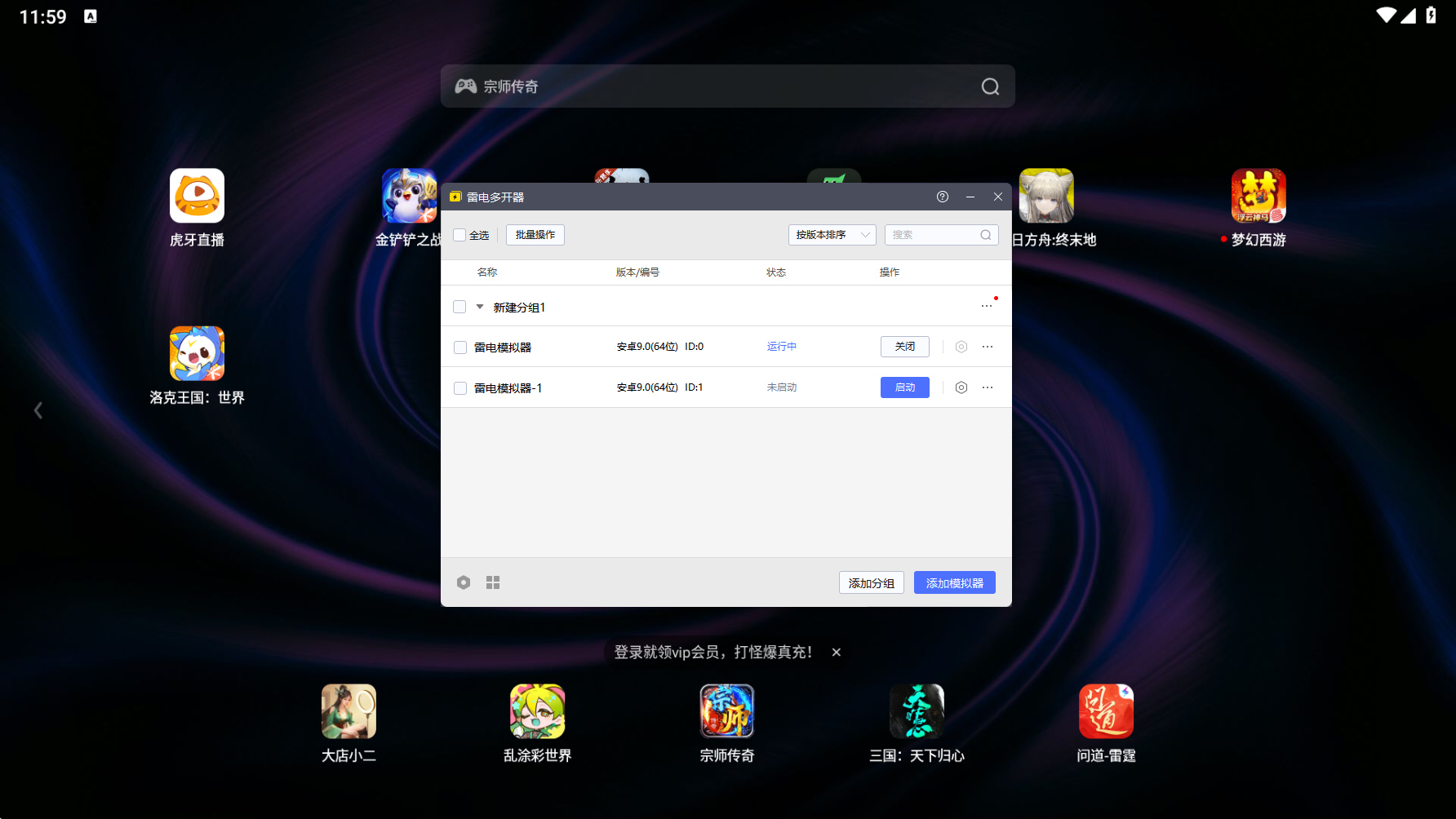Click the 搜索 input field
Screen dimensions: 1456x819
click(x=942, y=235)
